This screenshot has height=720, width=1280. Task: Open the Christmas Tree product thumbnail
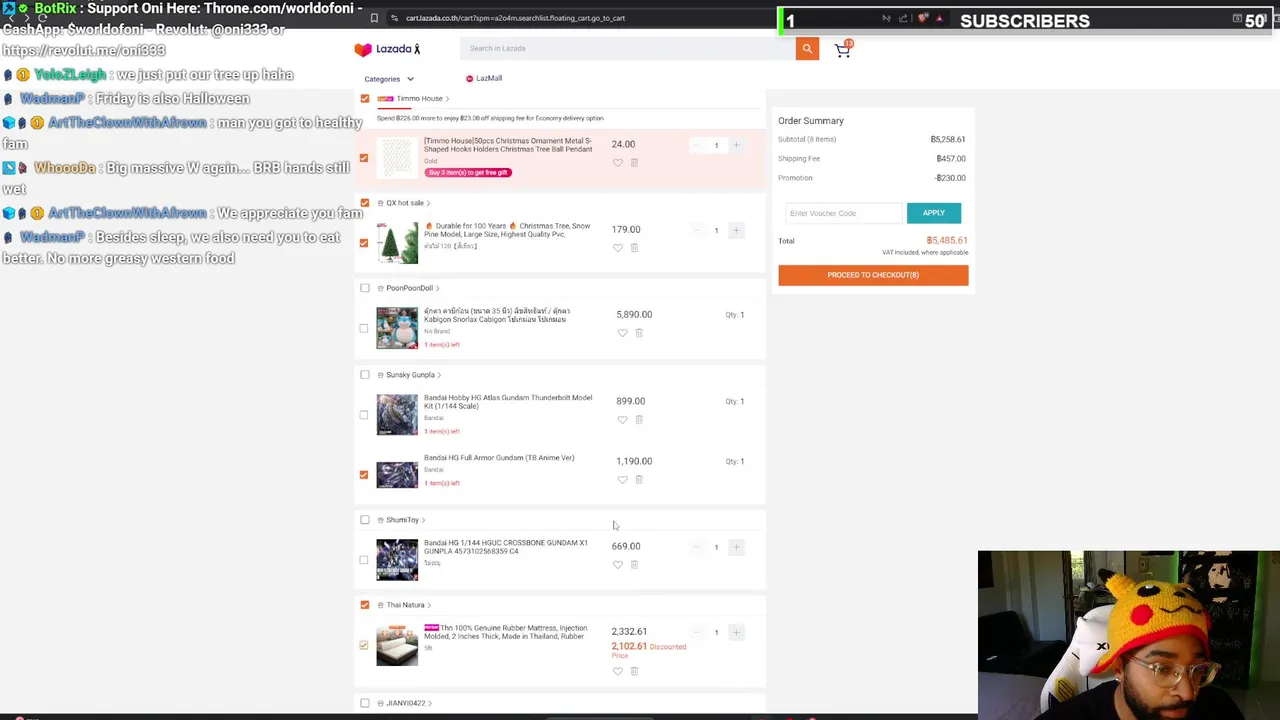pos(397,243)
